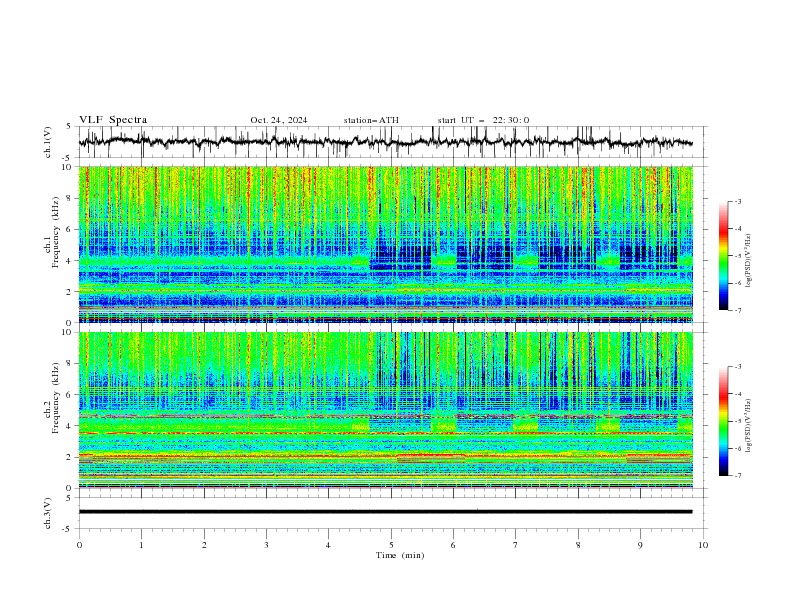Select the ch.1 spectrogram color bar
792x612 pixels.
(723, 256)
